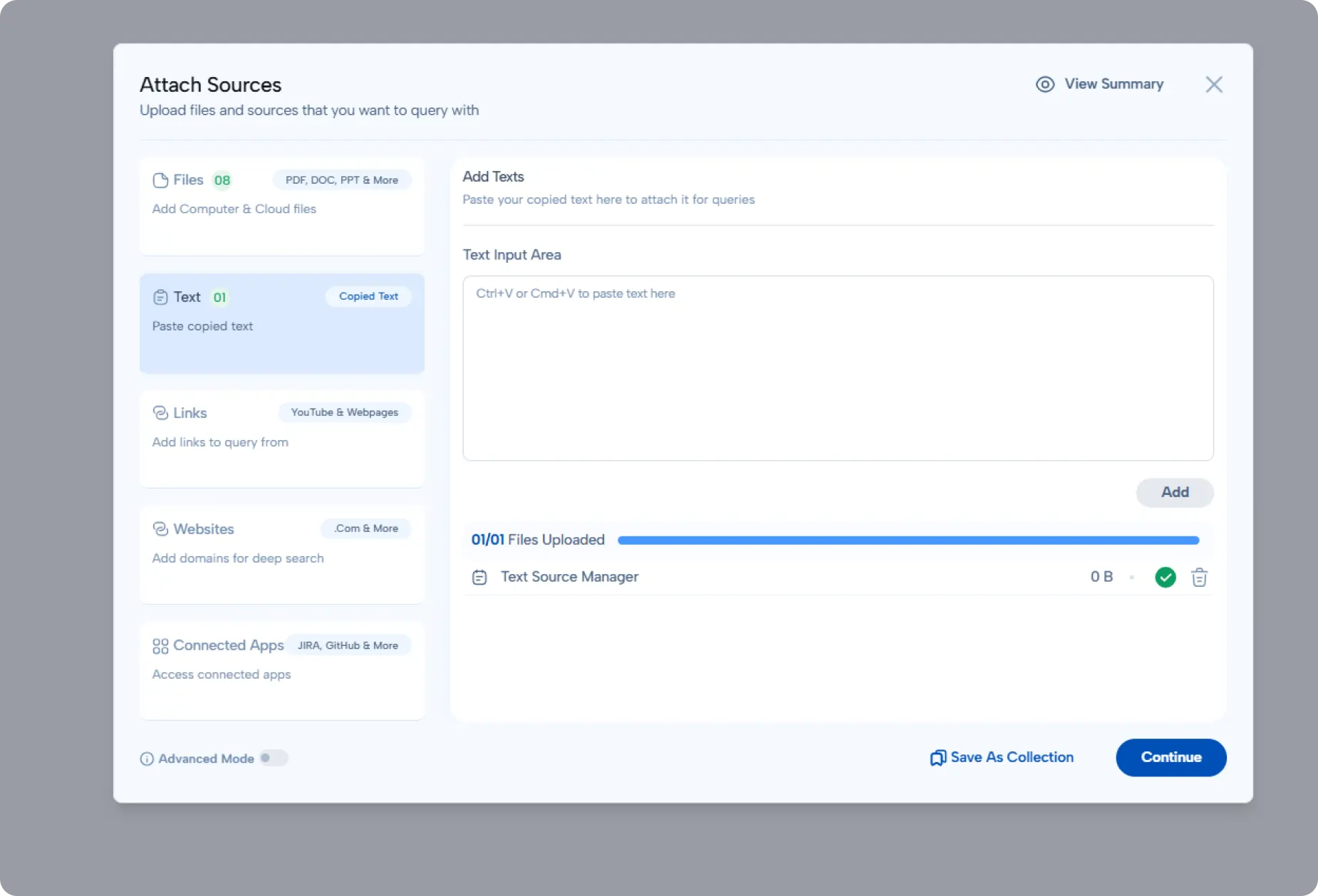This screenshot has height=896, width=1318.
Task: Click the Text Source Manager document icon
Action: [x=480, y=578]
